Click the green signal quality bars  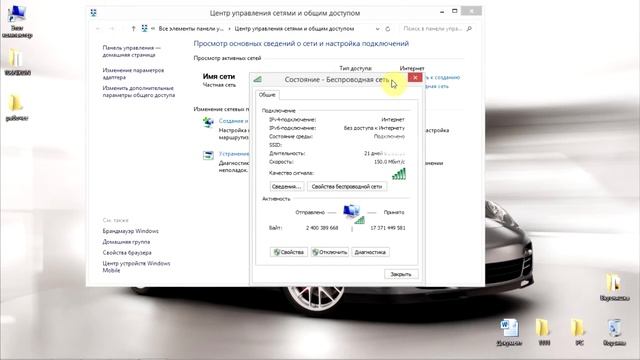point(399,174)
